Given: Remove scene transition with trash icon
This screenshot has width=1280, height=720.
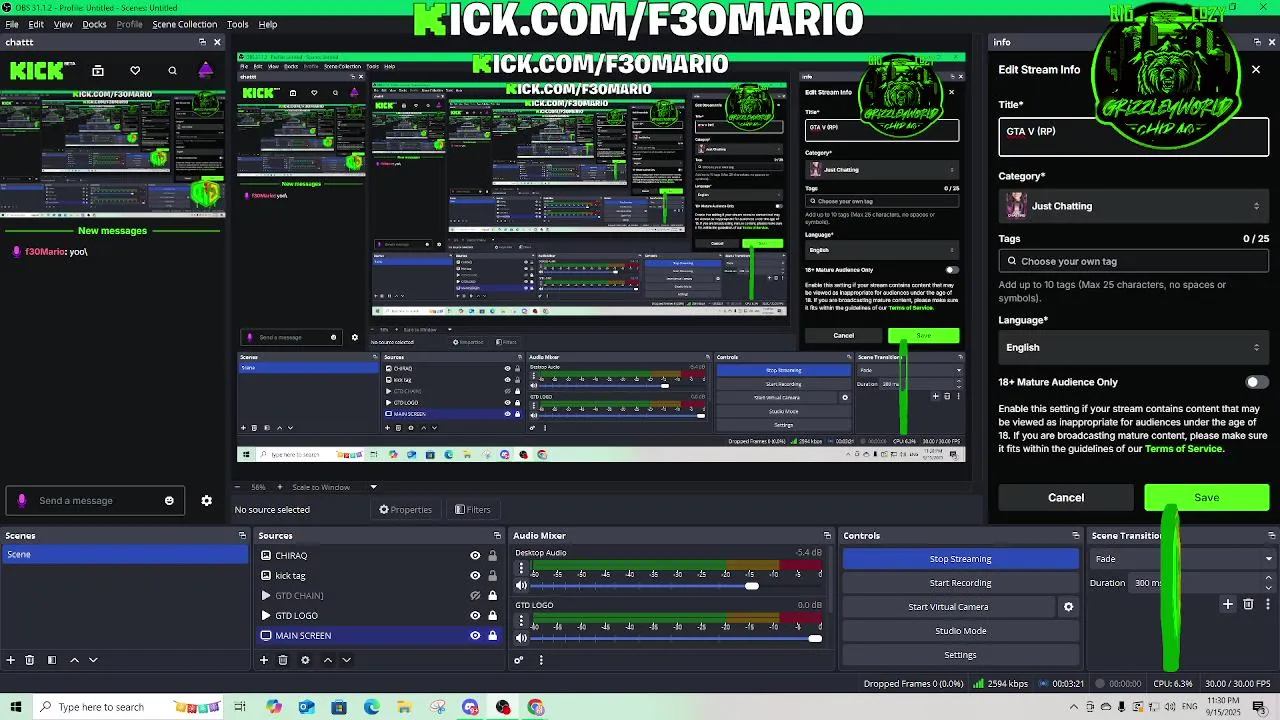Looking at the screenshot, I should [x=1248, y=604].
